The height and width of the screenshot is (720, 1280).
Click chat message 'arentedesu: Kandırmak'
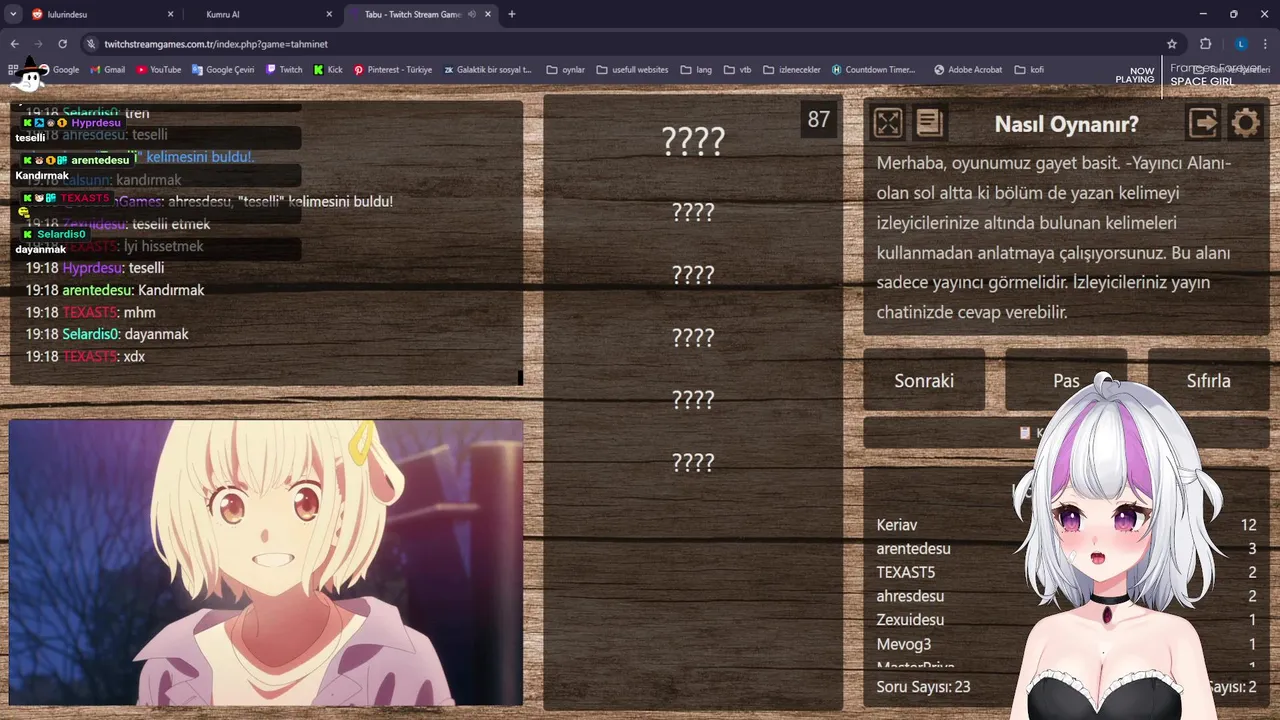[115, 290]
